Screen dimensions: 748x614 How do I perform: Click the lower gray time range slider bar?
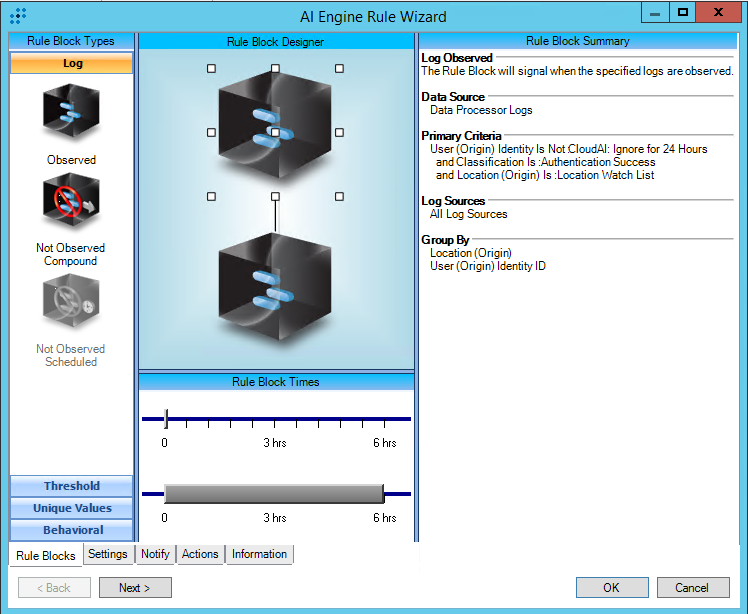274,493
